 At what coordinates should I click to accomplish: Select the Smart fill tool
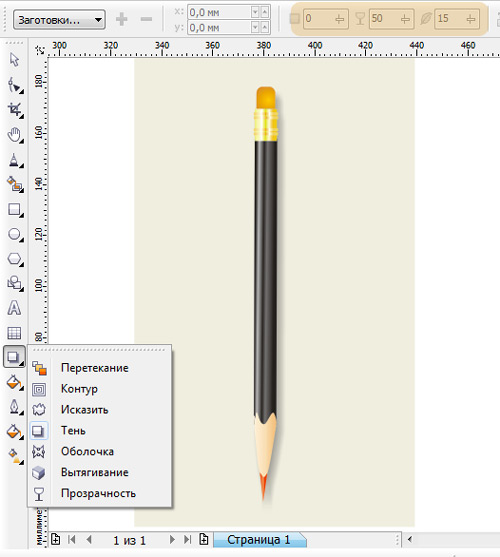[x=14, y=185]
